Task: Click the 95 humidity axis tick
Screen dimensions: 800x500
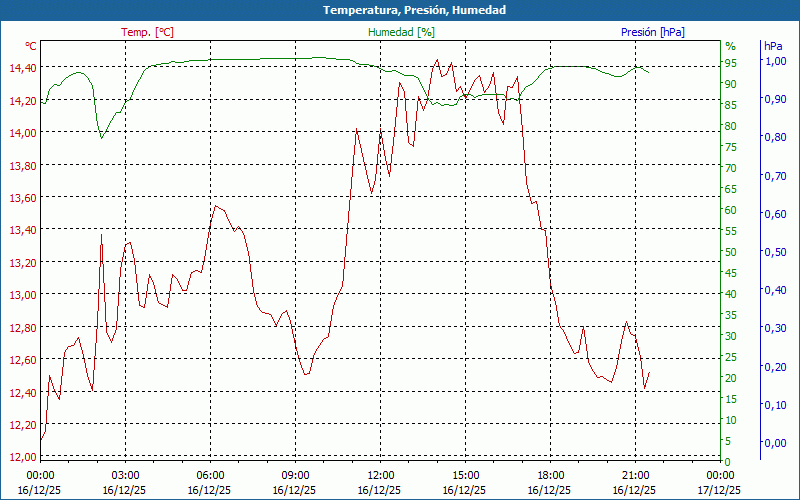Action: point(730,63)
